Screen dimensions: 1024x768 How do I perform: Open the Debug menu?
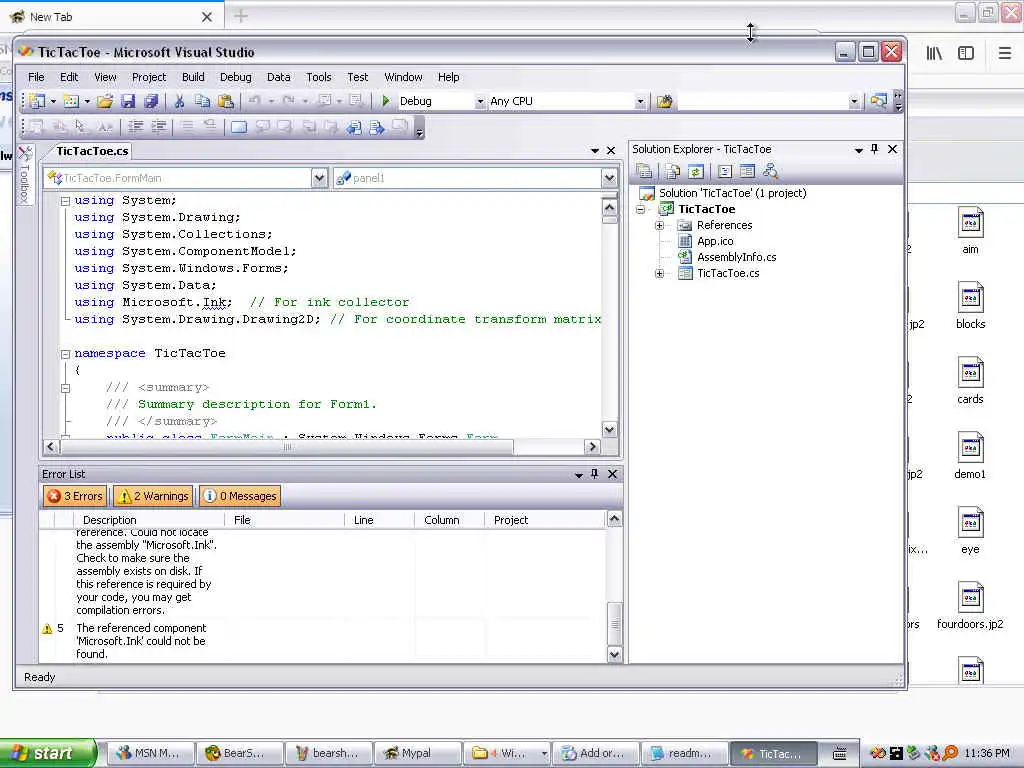(236, 77)
